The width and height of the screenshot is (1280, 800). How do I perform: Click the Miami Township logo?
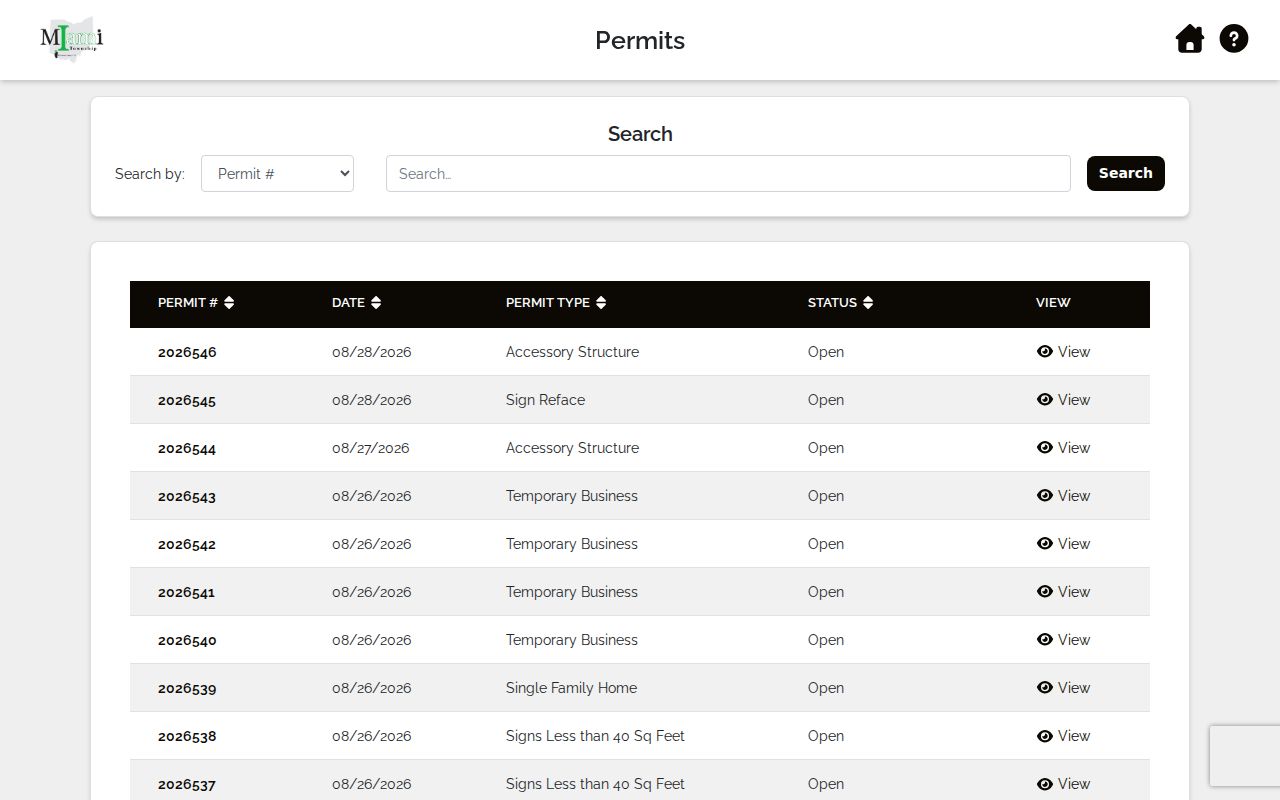[x=72, y=40]
